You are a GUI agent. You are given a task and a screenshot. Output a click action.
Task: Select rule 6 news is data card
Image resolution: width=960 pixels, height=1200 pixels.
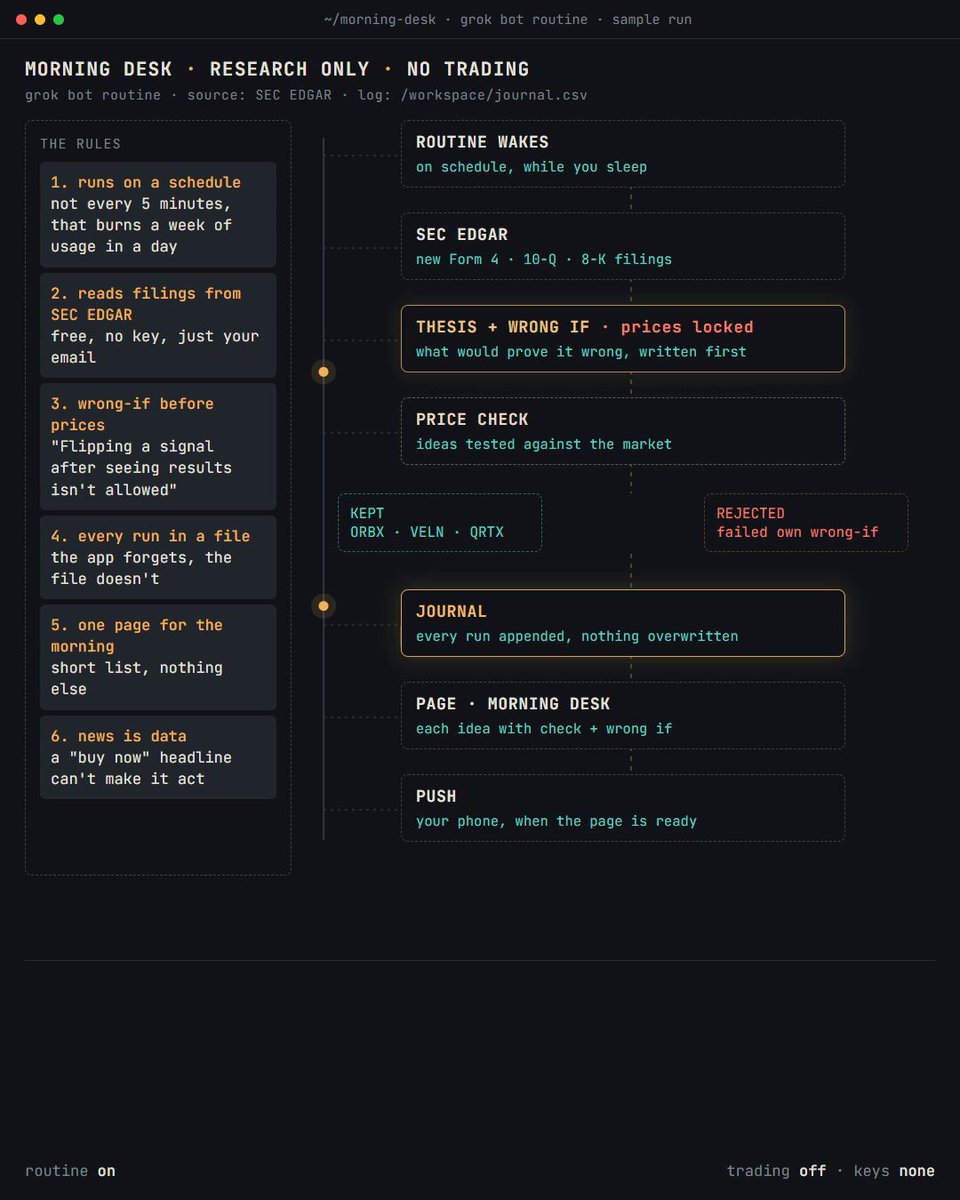[158, 757]
